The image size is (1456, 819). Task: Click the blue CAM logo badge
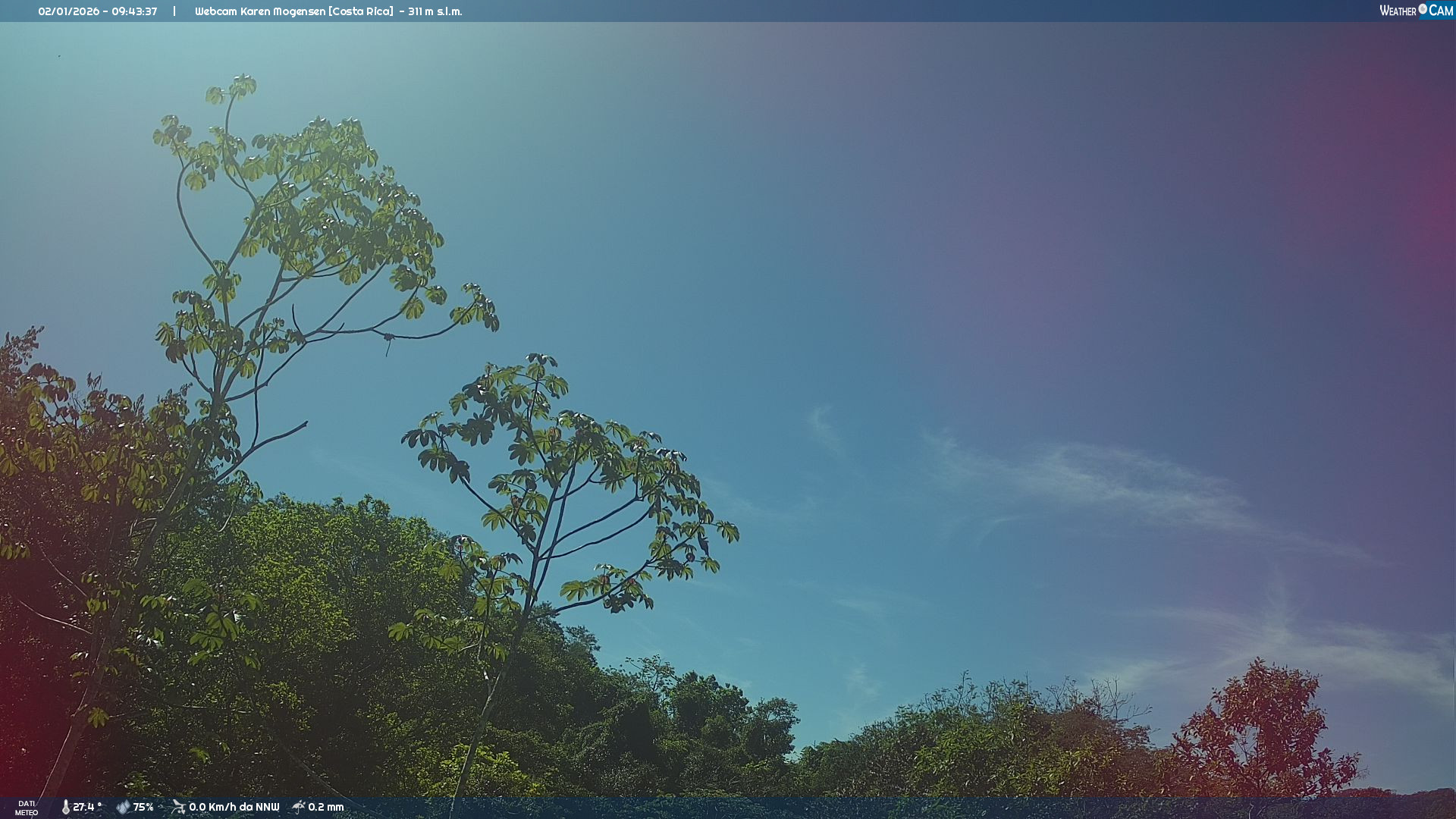pos(1440,11)
